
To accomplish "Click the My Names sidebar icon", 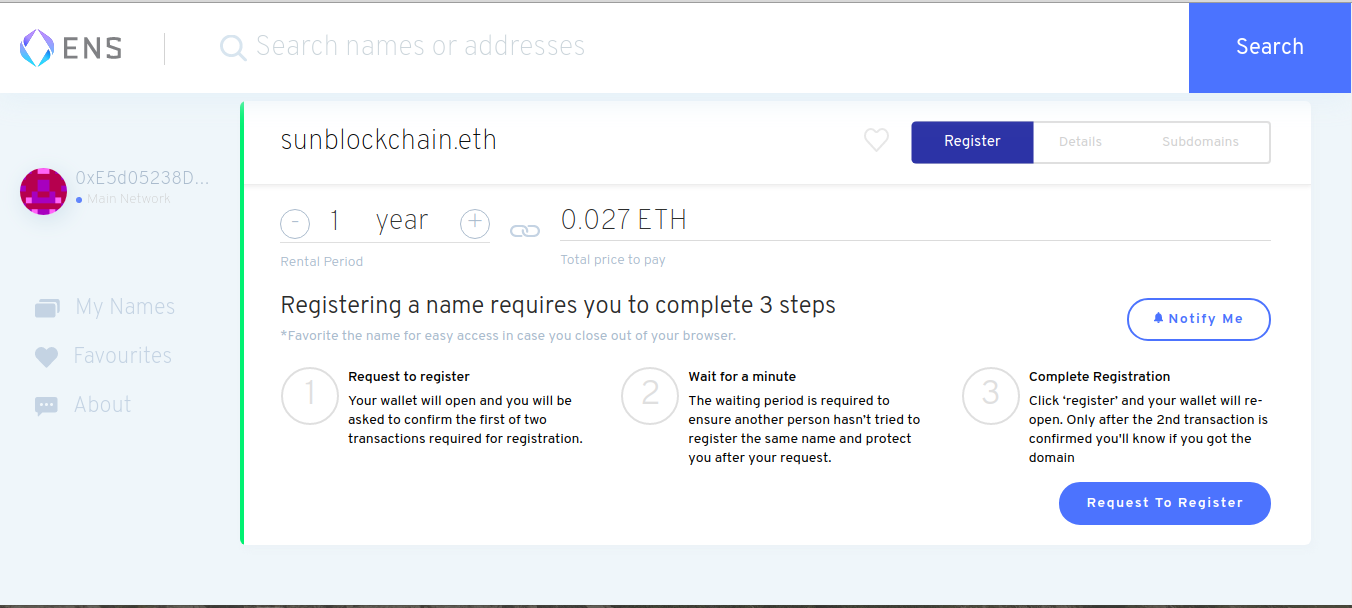I will pos(47,308).
